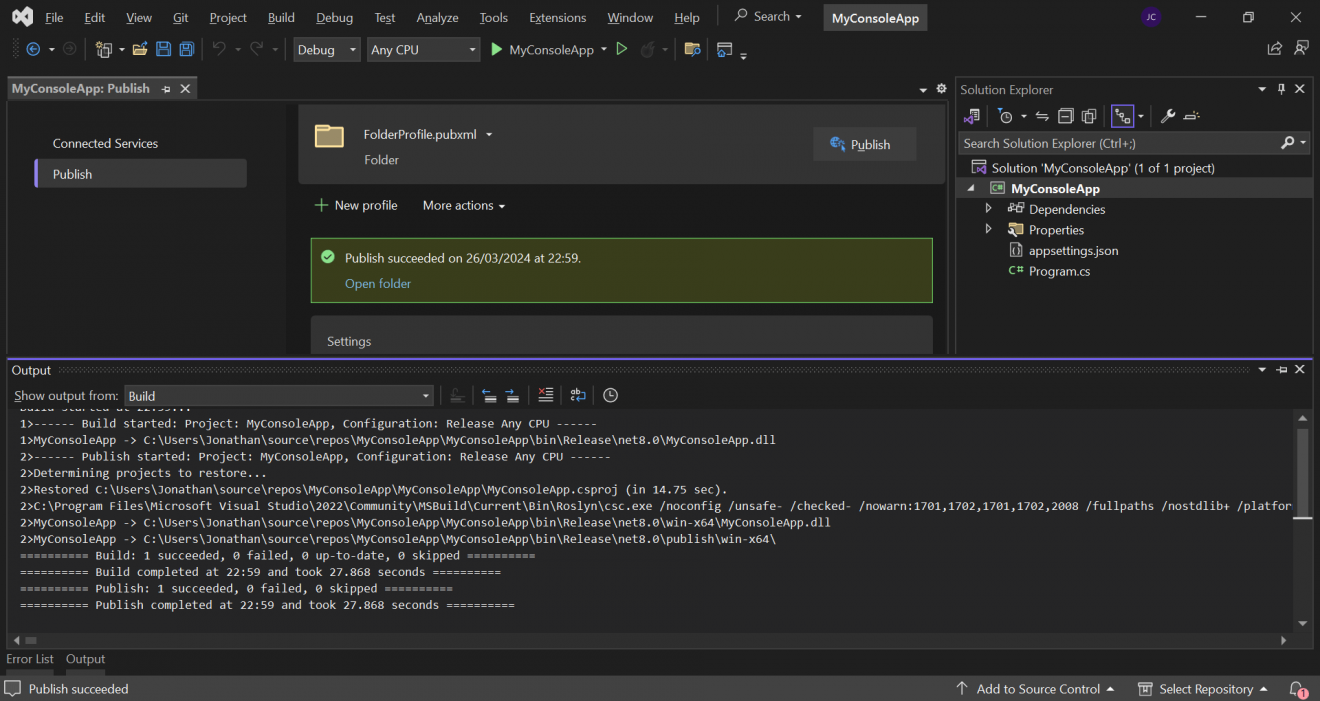The height and width of the screenshot is (701, 1320).
Task: Toggle word wrap in the Output window
Action: pos(578,395)
